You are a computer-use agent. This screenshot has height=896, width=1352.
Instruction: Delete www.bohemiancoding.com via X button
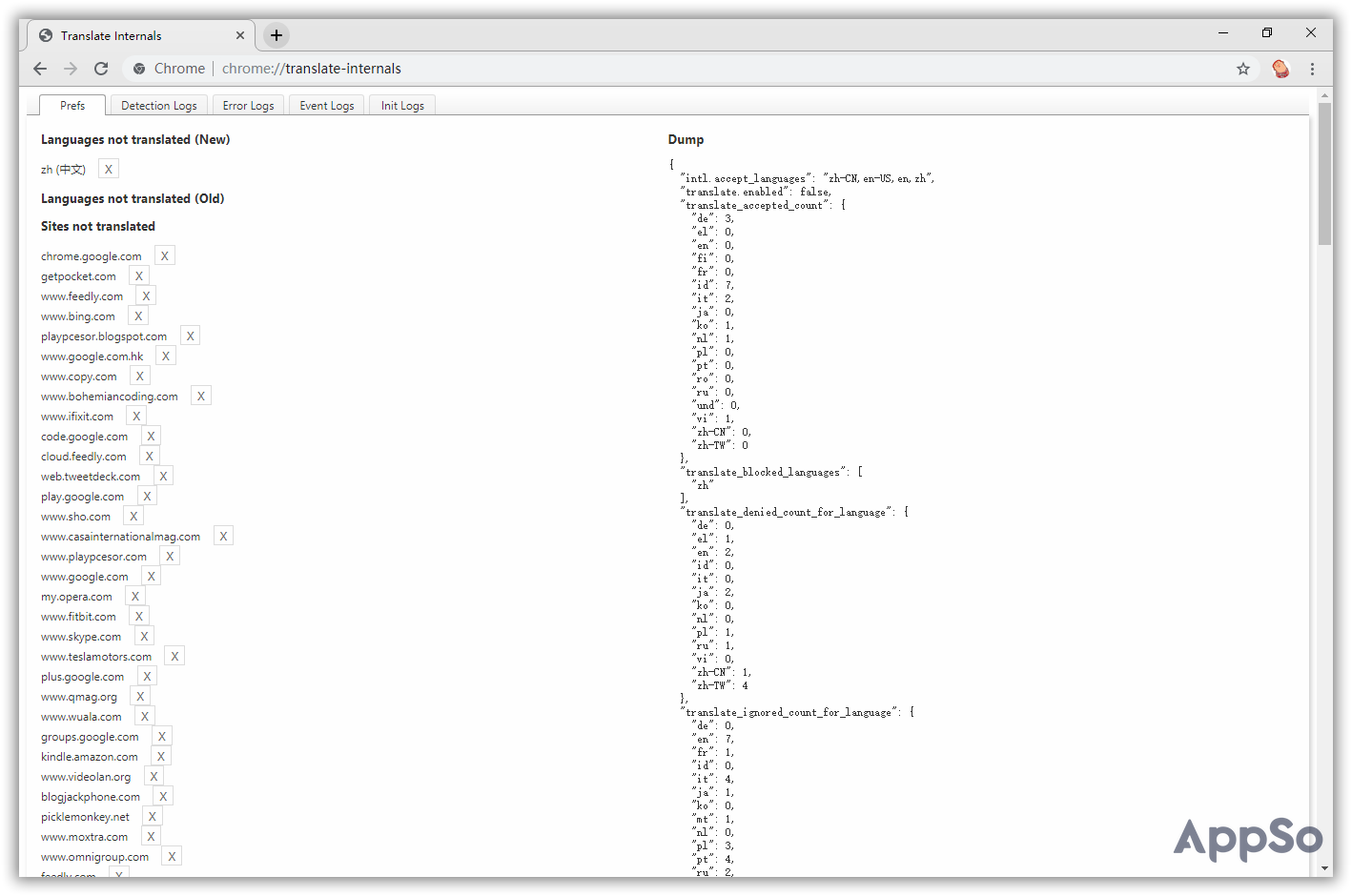click(x=201, y=397)
